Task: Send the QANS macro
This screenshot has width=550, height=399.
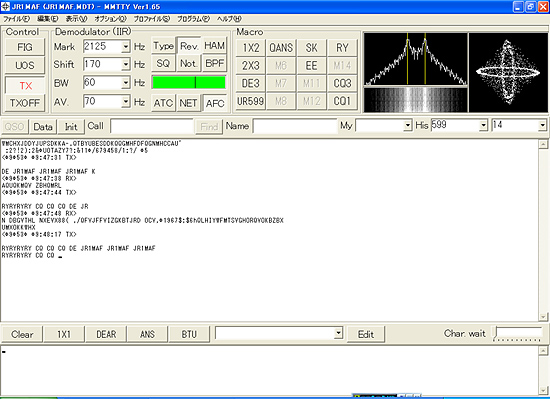Action: point(281,48)
